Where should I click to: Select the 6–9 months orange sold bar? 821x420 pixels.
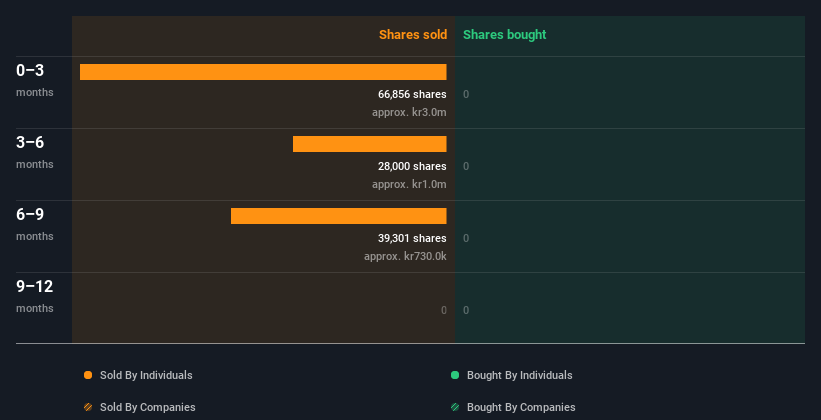point(339,216)
